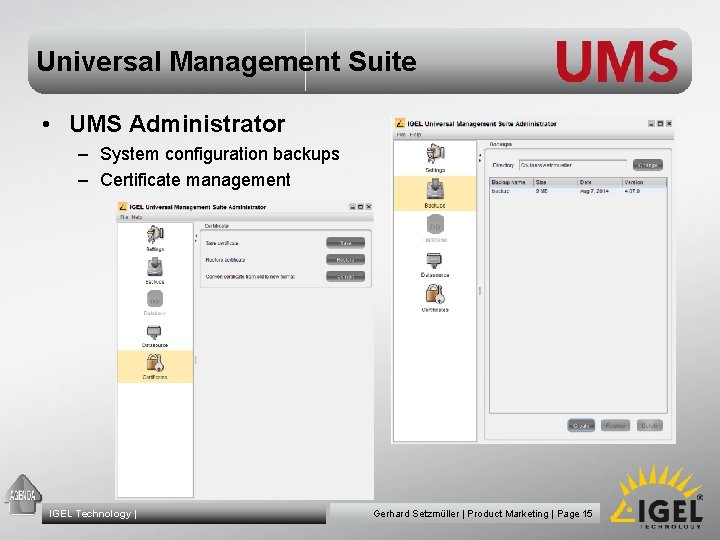Screen dimensions: 720x540
Task: Click Convert button for old certificate format
Action: [345, 276]
